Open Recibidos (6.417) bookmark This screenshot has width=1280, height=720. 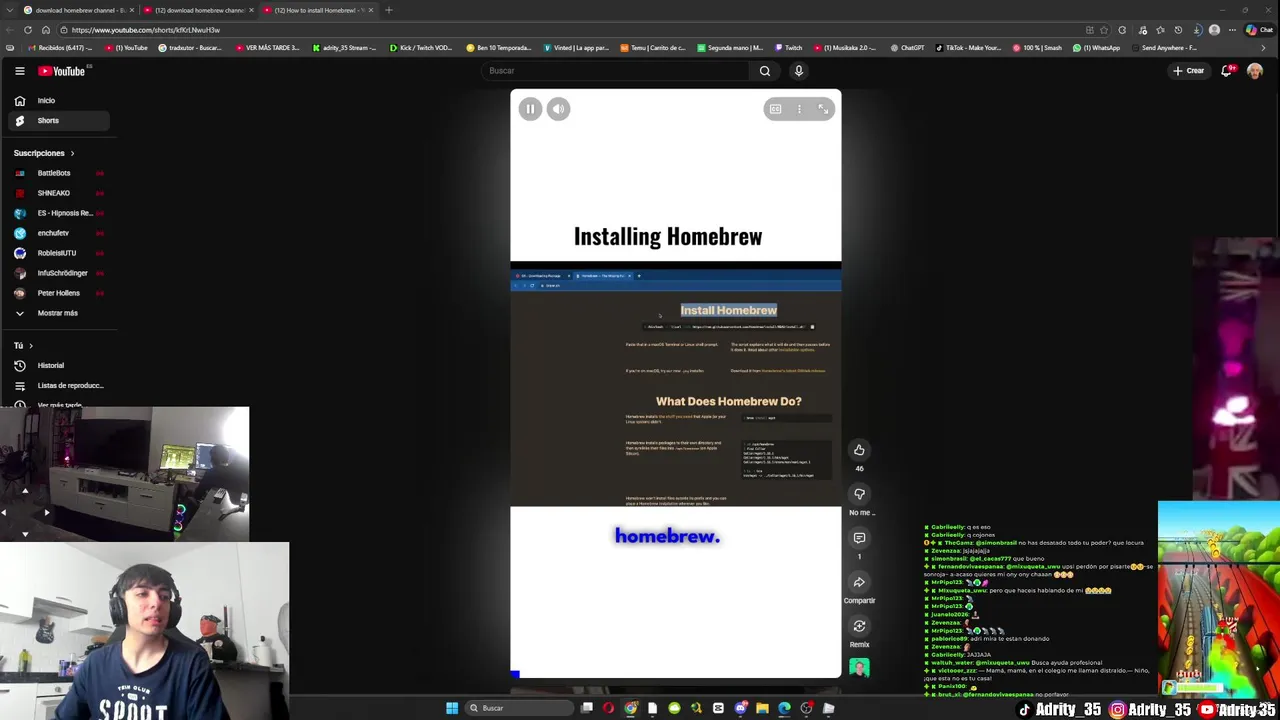point(60,48)
